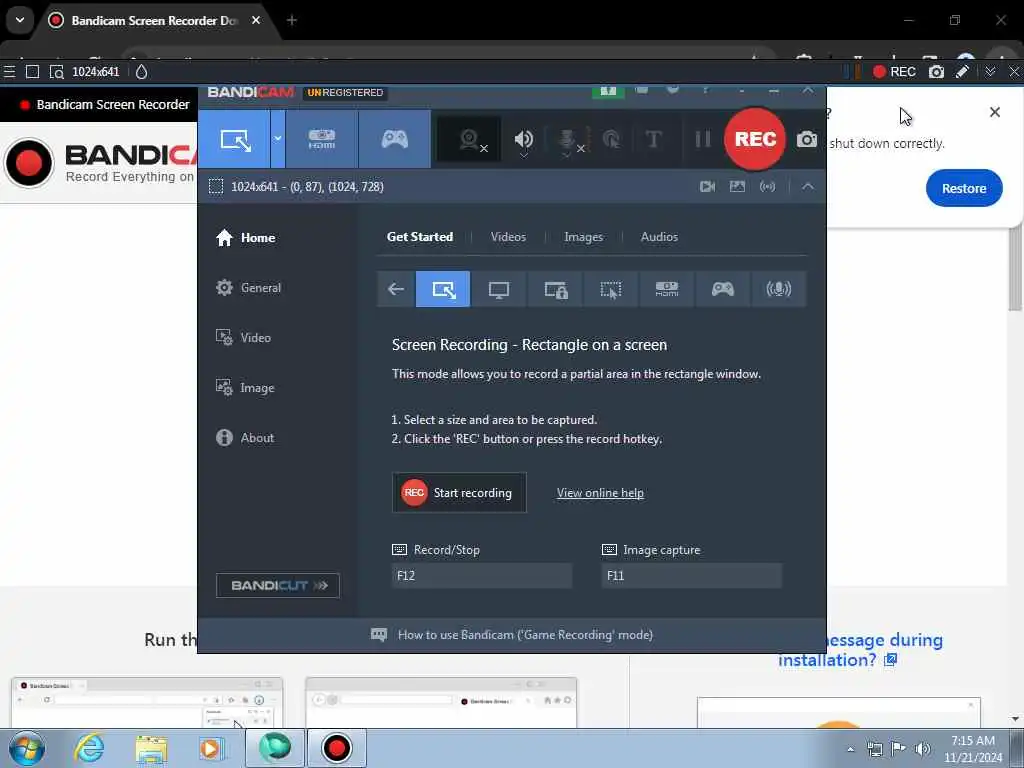Toggle the speaker sound recording
1024x768 pixels.
523,139
